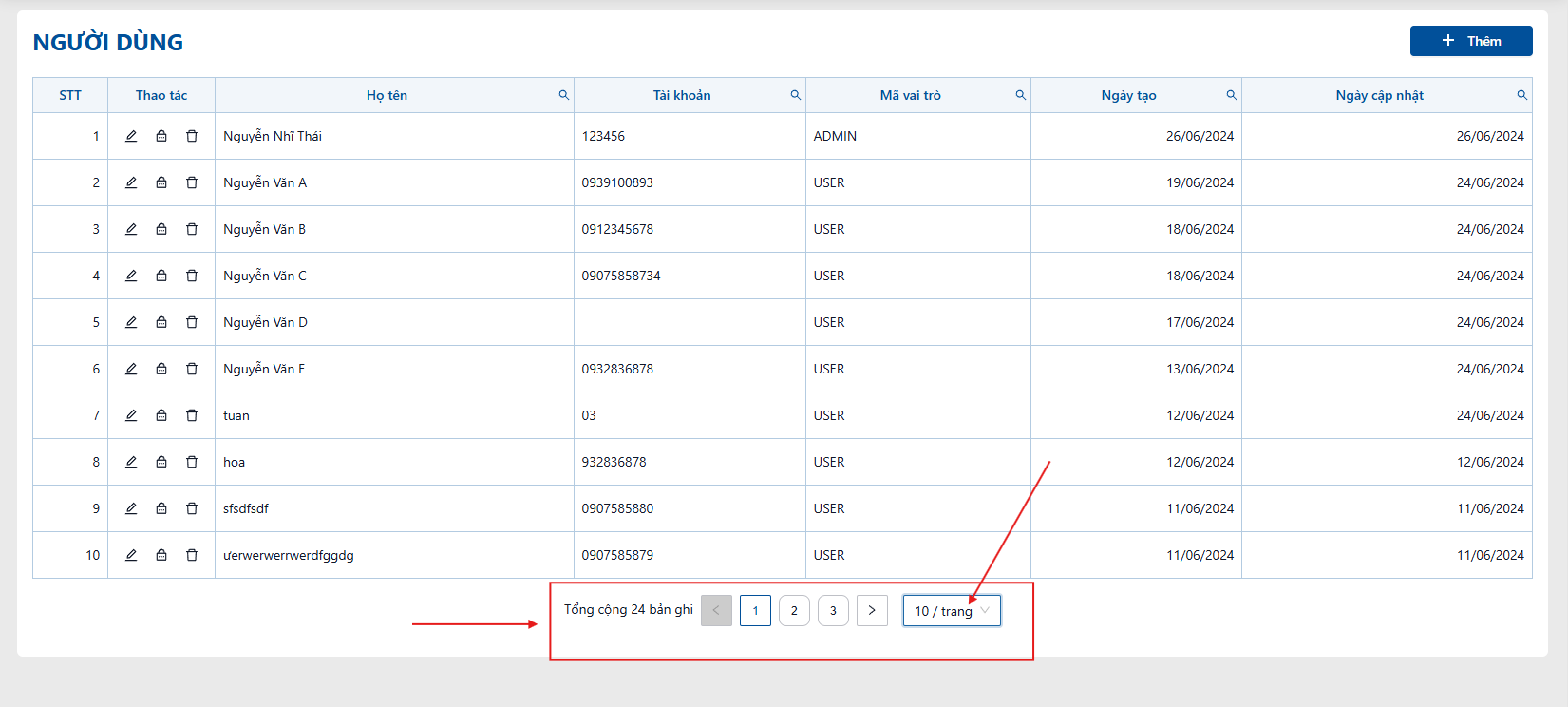Edit user hoa with pencil icon
1568x707 pixels.
pos(131,462)
